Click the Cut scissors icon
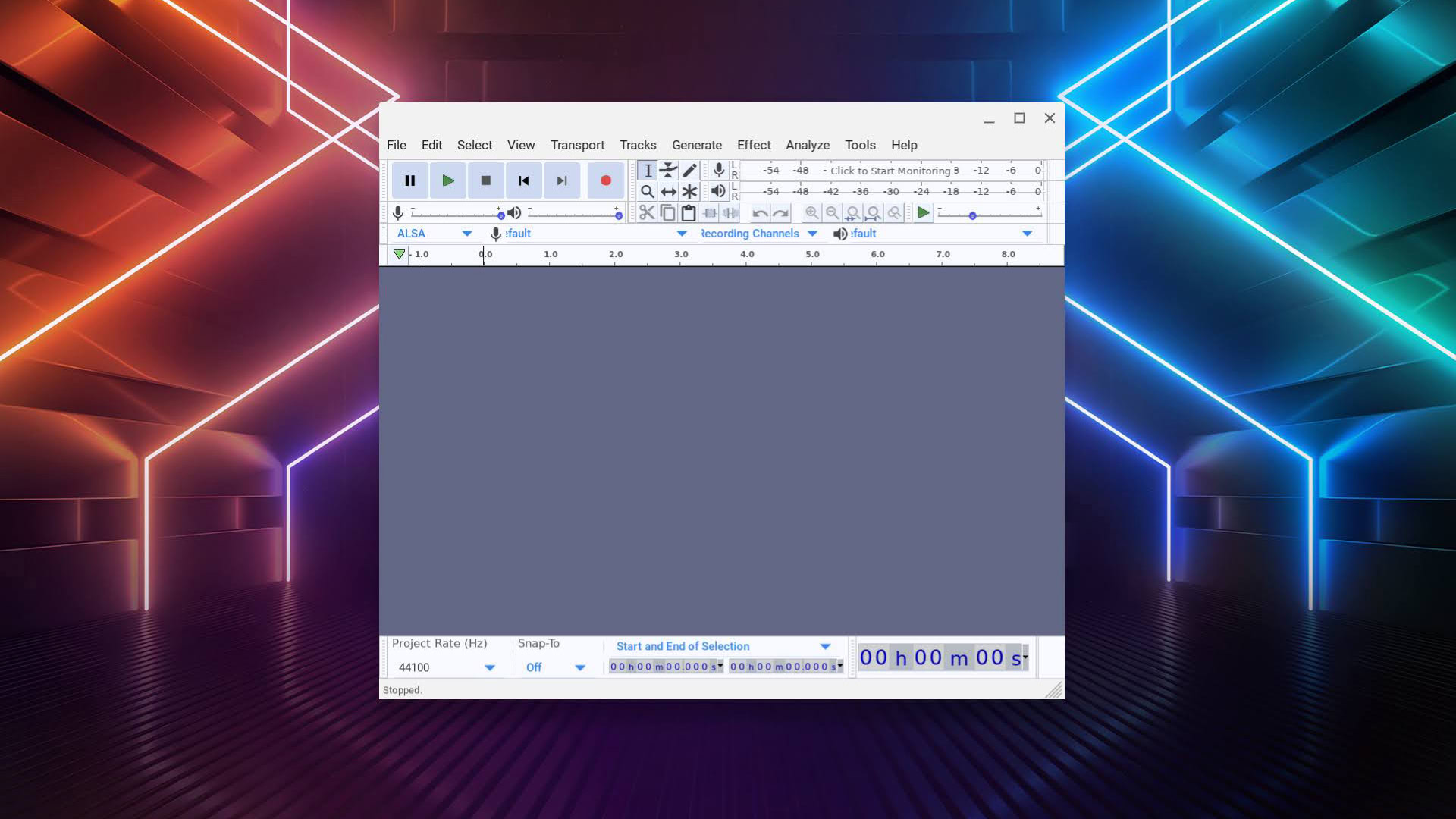Screen dimensions: 1456x819 click(646, 213)
